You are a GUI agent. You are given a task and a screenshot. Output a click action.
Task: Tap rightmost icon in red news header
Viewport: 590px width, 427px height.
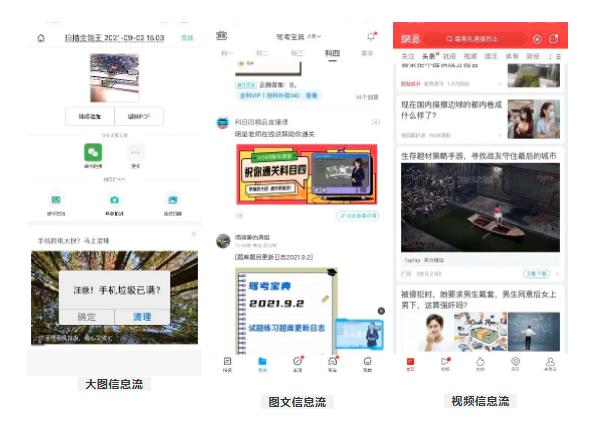click(x=554, y=39)
